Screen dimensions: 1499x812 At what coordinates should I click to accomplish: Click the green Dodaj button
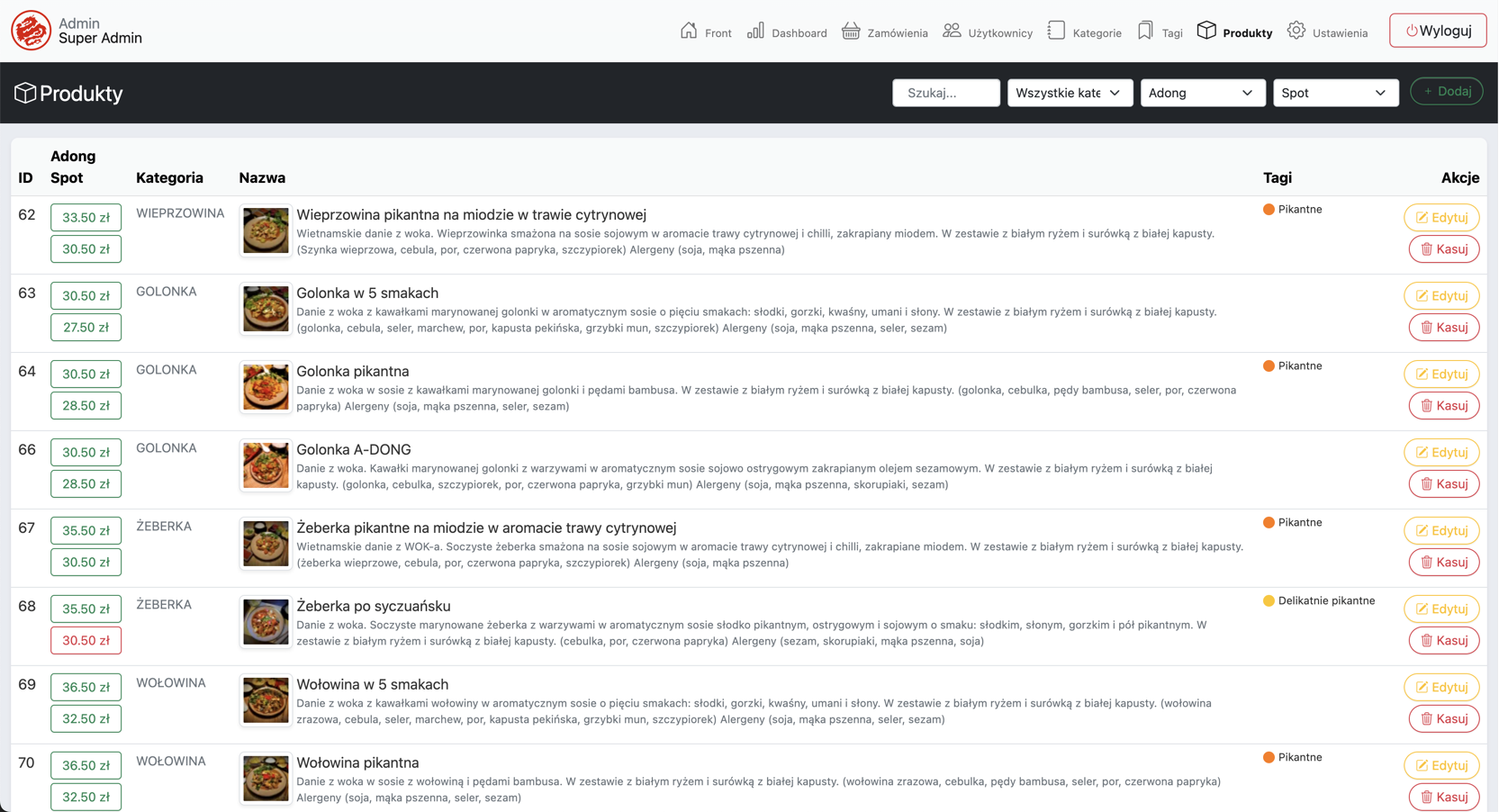tap(1446, 92)
